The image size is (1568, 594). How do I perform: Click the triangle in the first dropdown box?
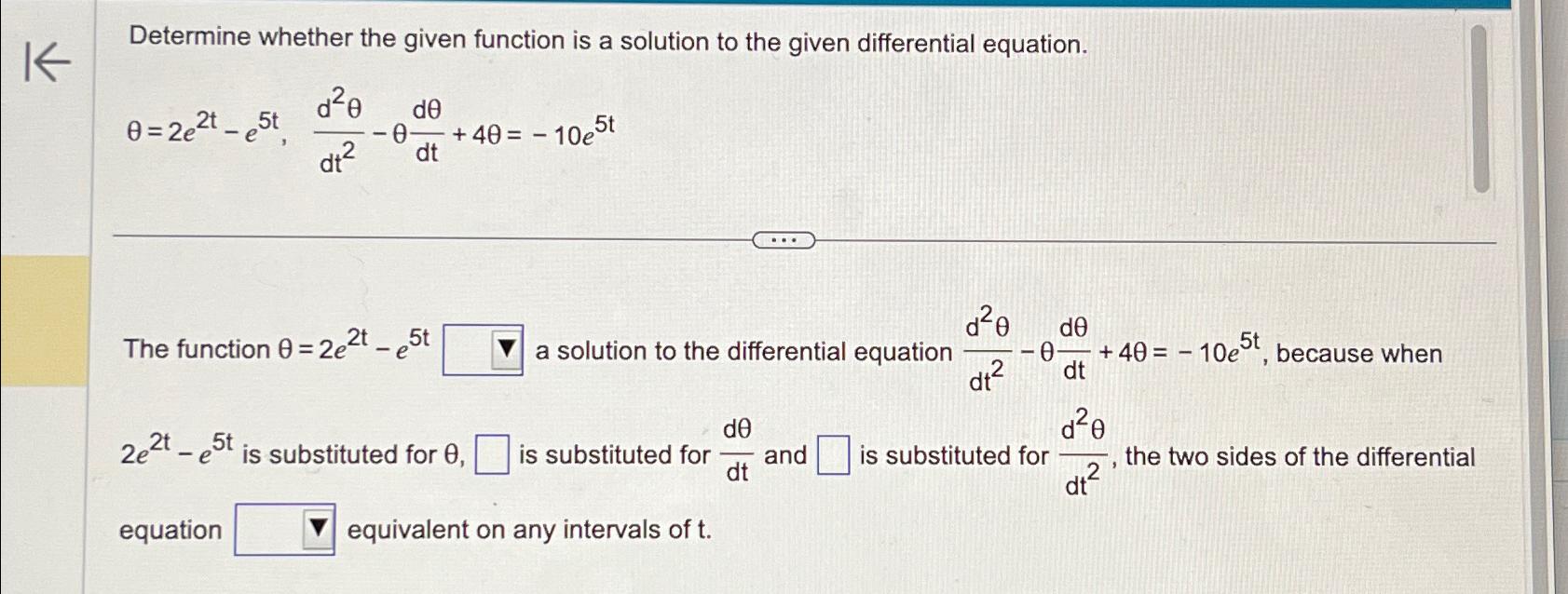(x=507, y=348)
